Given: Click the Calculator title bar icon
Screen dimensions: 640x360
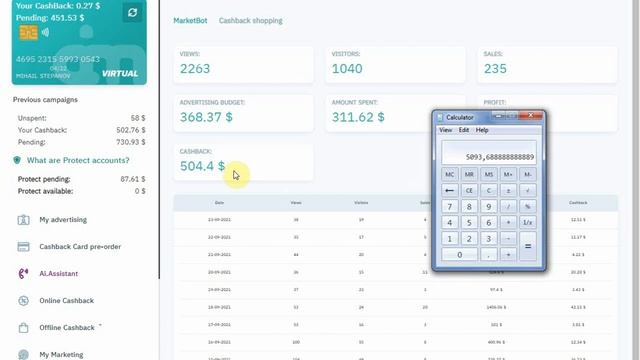Looking at the screenshot, I should [x=440, y=118].
